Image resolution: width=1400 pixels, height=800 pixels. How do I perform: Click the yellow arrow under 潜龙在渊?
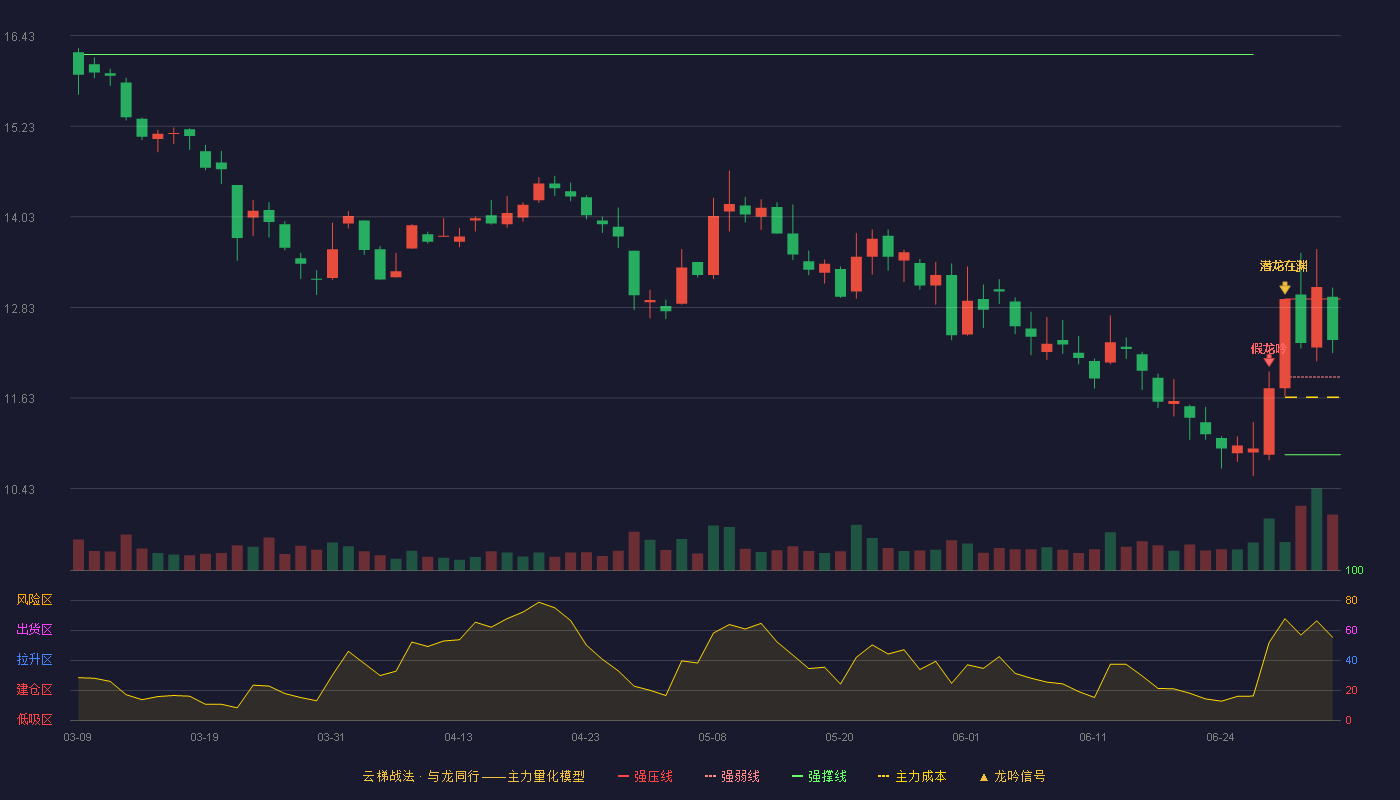[x=1285, y=288]
